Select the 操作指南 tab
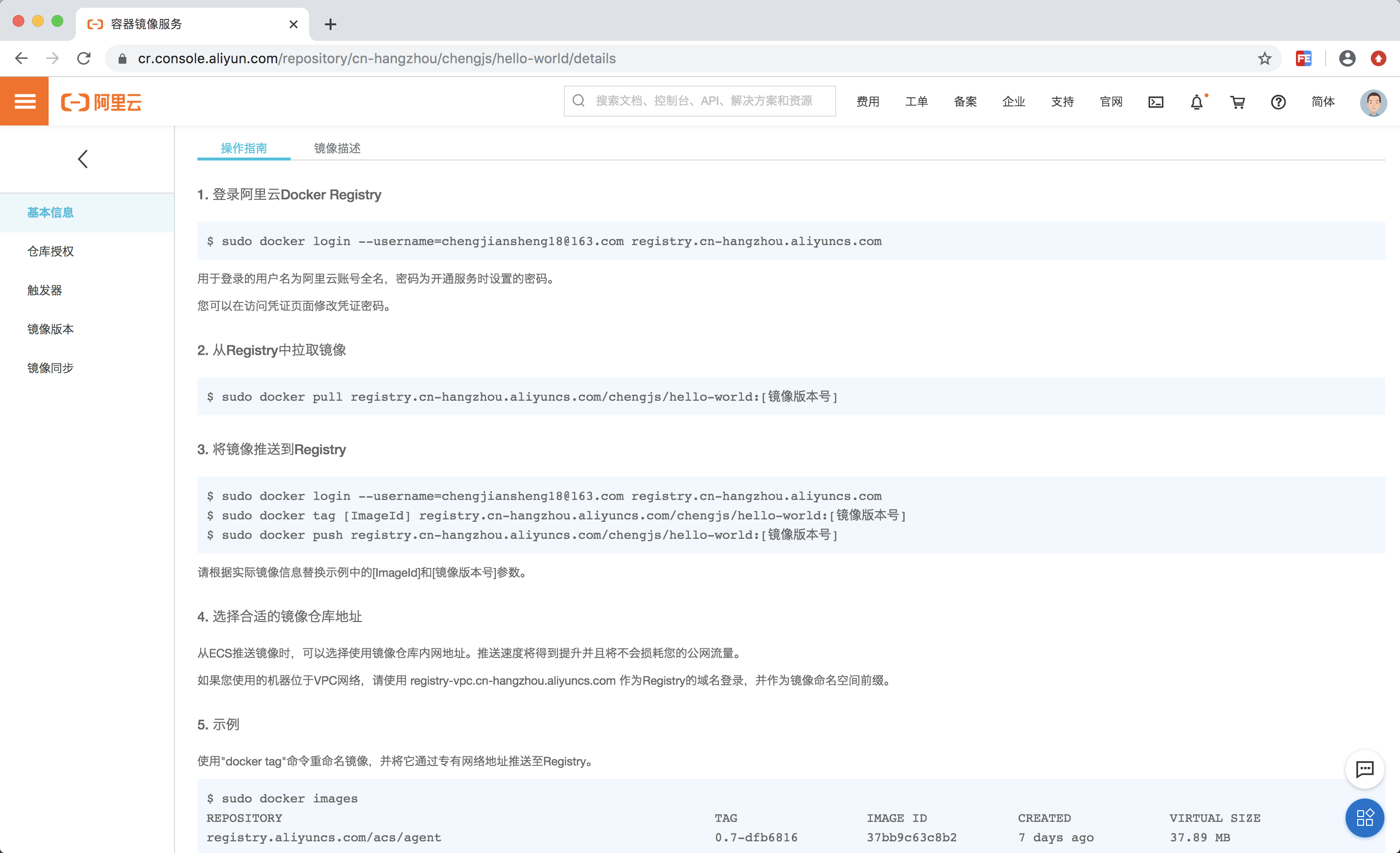 (x=244, y=148)
